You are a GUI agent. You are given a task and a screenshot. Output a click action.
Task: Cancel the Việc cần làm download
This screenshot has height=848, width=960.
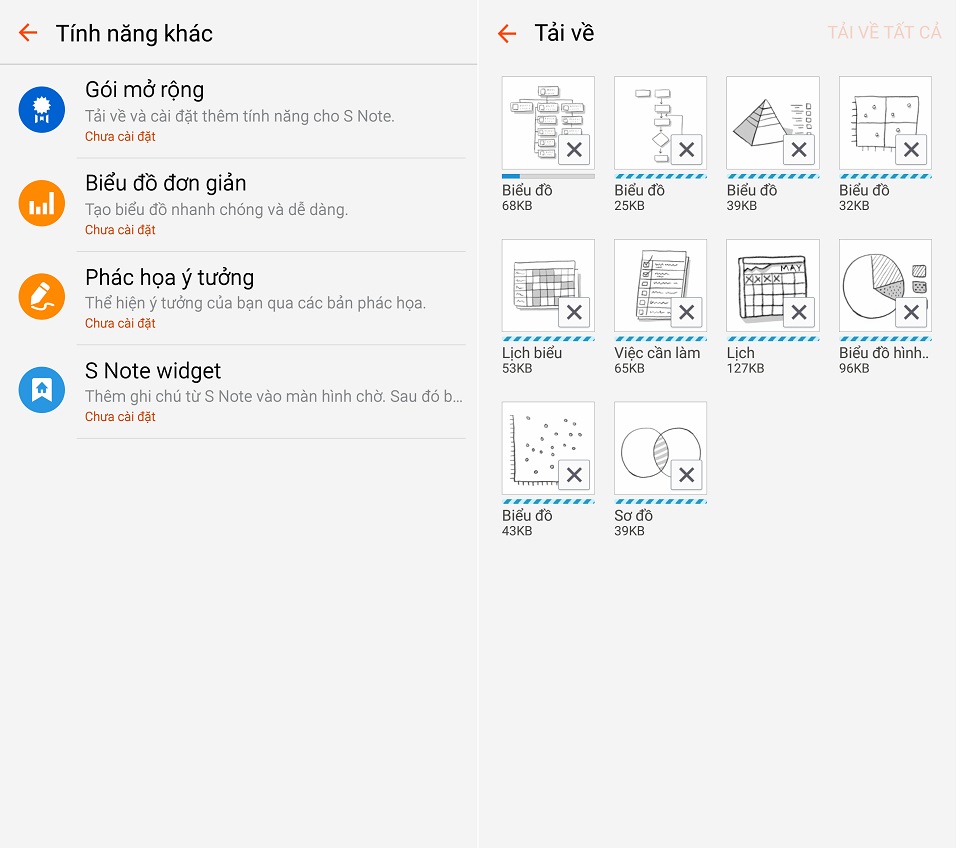686,313
